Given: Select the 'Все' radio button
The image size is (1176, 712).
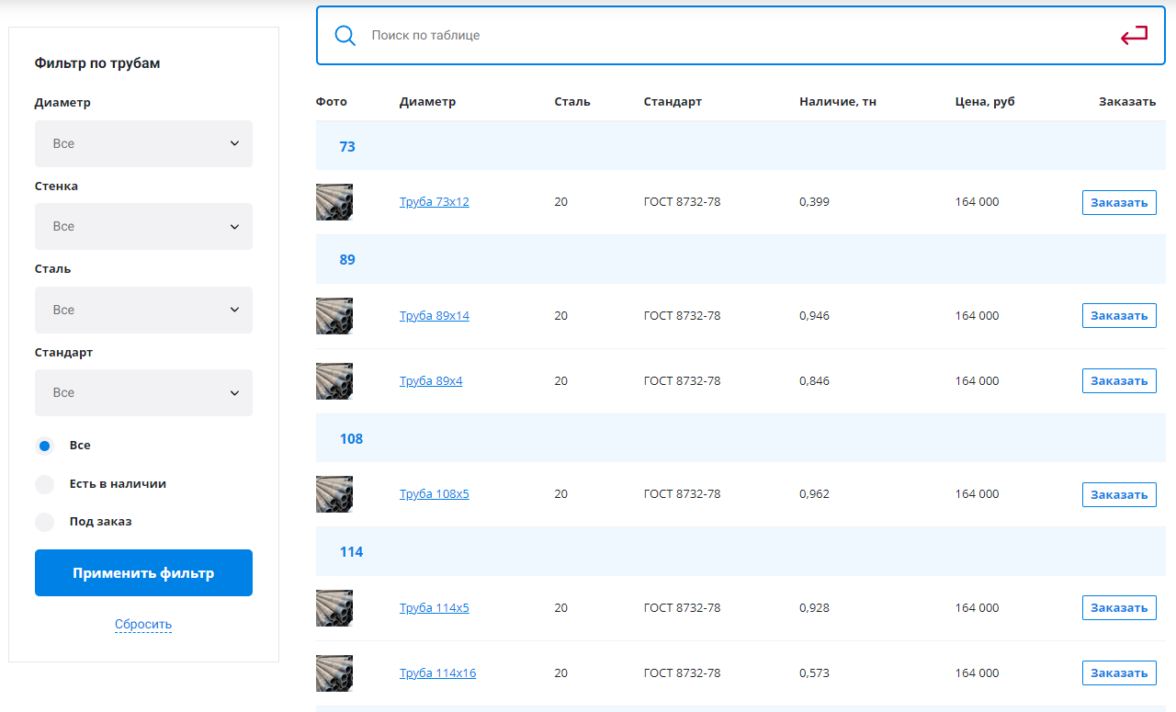Looking at the screenshot, I should click(45, 446).
